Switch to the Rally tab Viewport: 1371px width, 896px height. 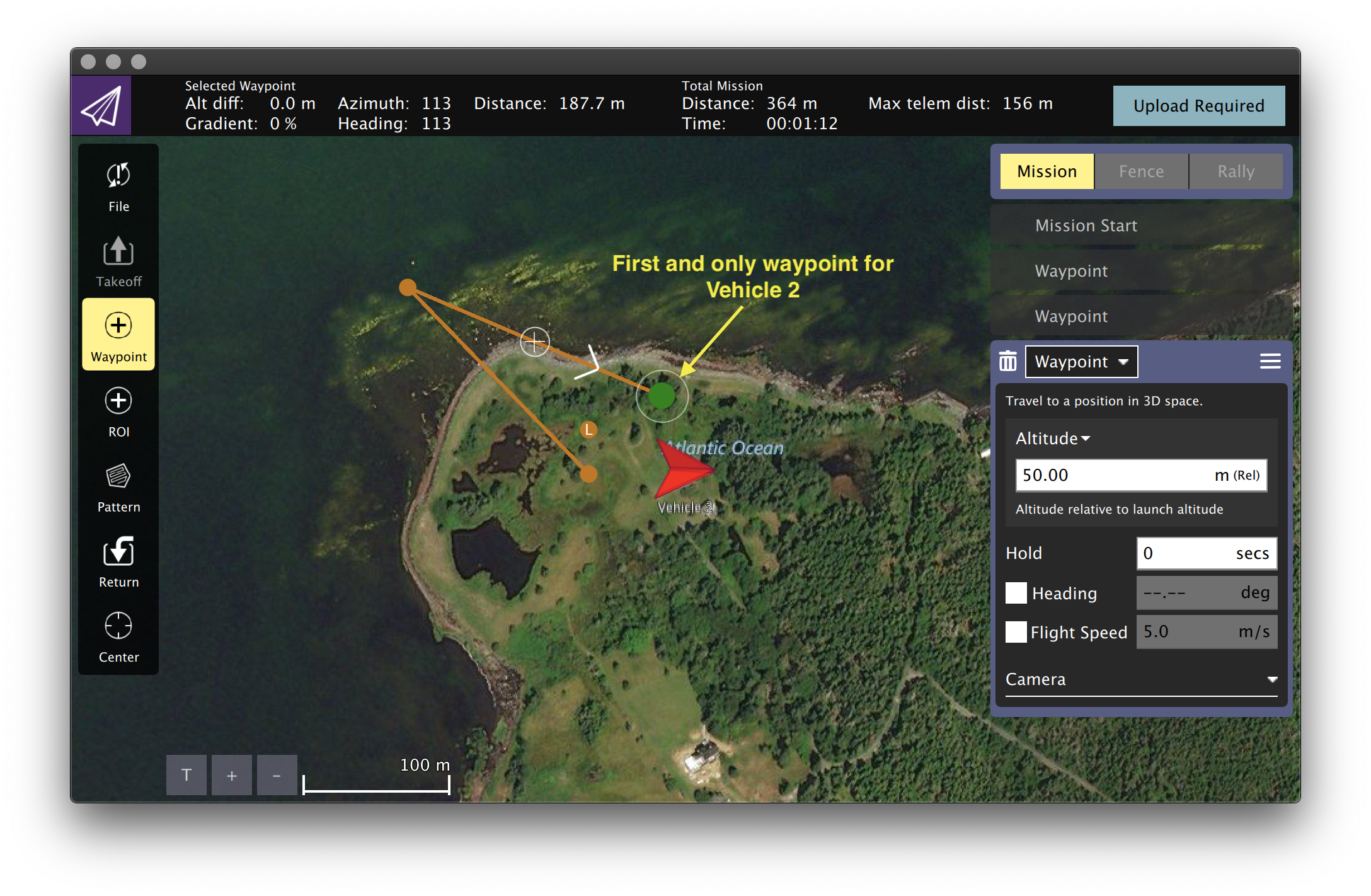[x=1236, y=171]
